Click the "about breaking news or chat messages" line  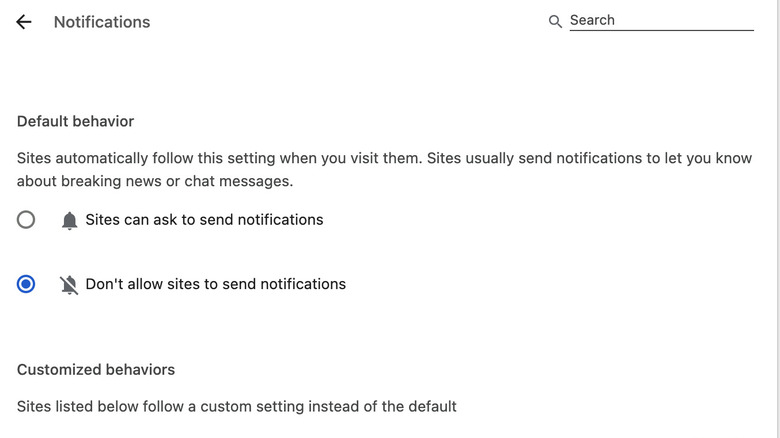coord(155,181)
